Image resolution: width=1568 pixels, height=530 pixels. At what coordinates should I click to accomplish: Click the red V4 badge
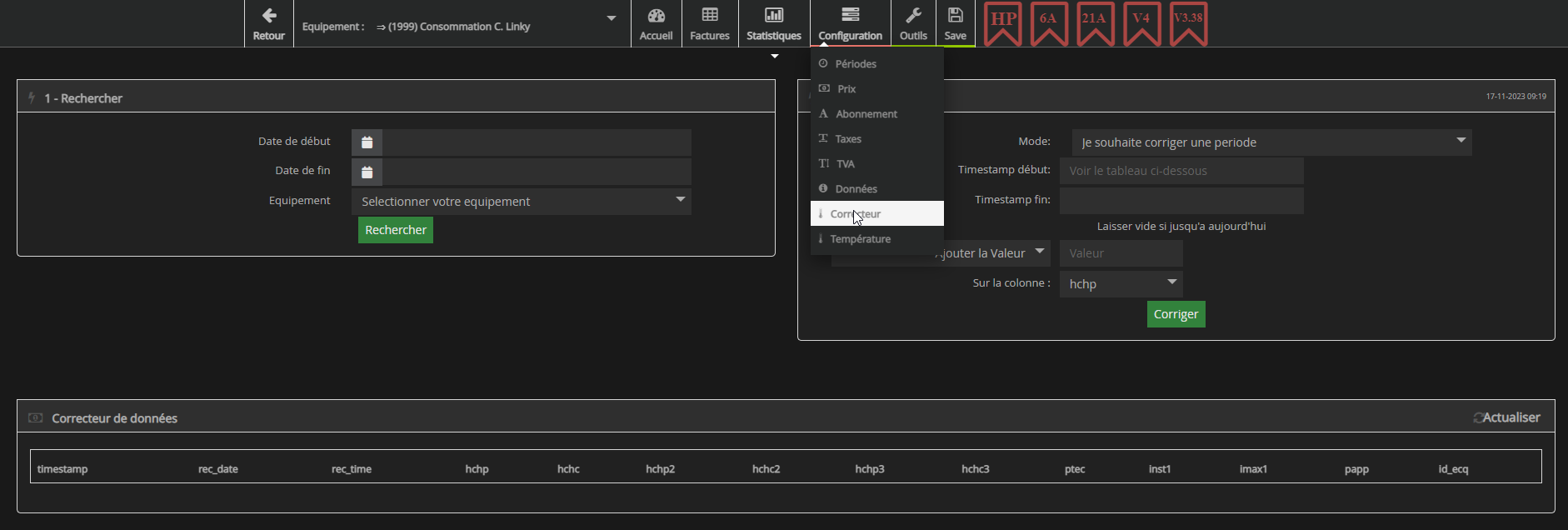coord(1141,24)
